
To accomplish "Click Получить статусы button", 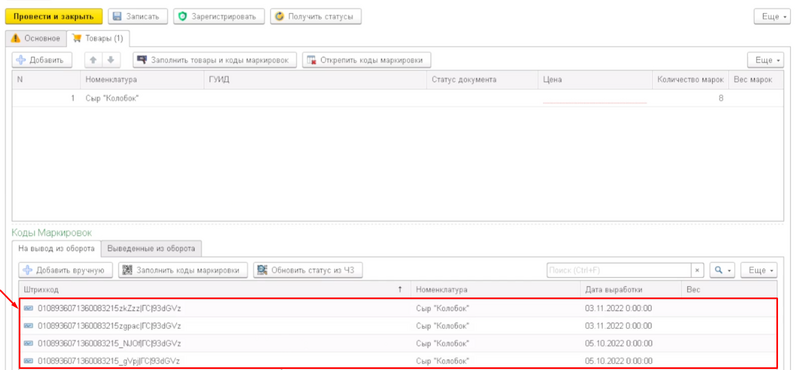I will pyautogui.click(x=316, y=16).
